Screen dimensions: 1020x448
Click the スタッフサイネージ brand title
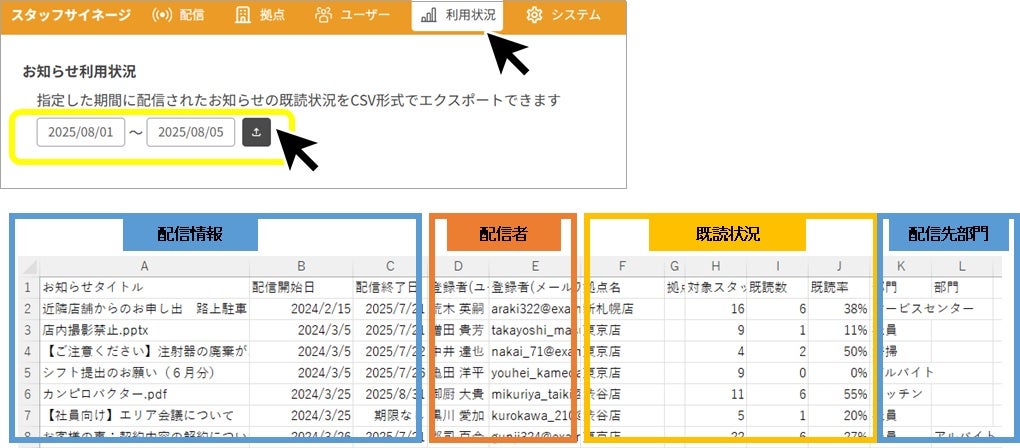click(71, 15)
